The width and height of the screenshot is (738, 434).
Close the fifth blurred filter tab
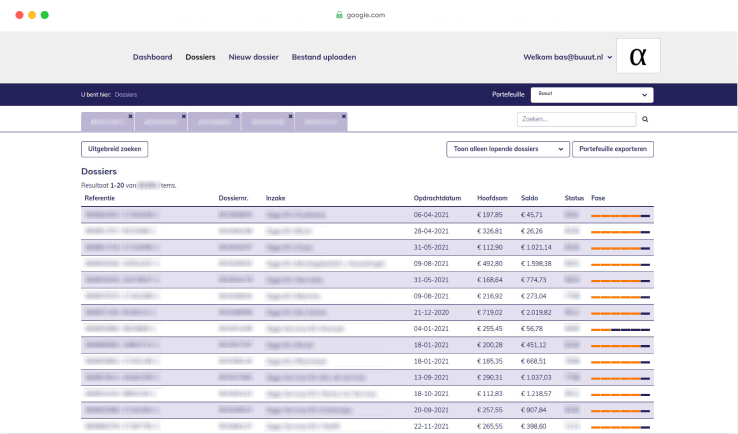(x=344, y=116)
